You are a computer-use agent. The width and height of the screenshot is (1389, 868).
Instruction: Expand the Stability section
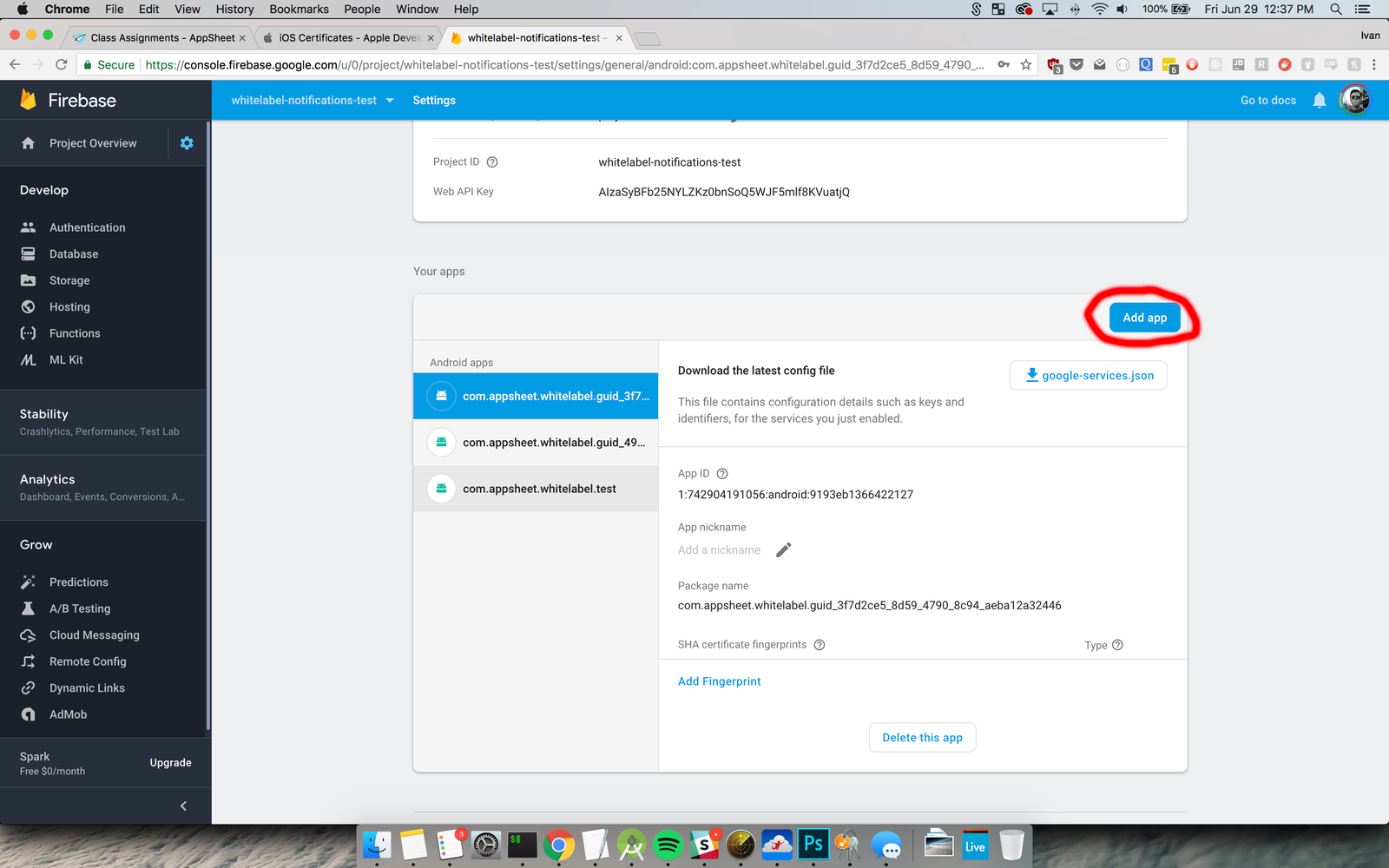[x=103, y=422]
